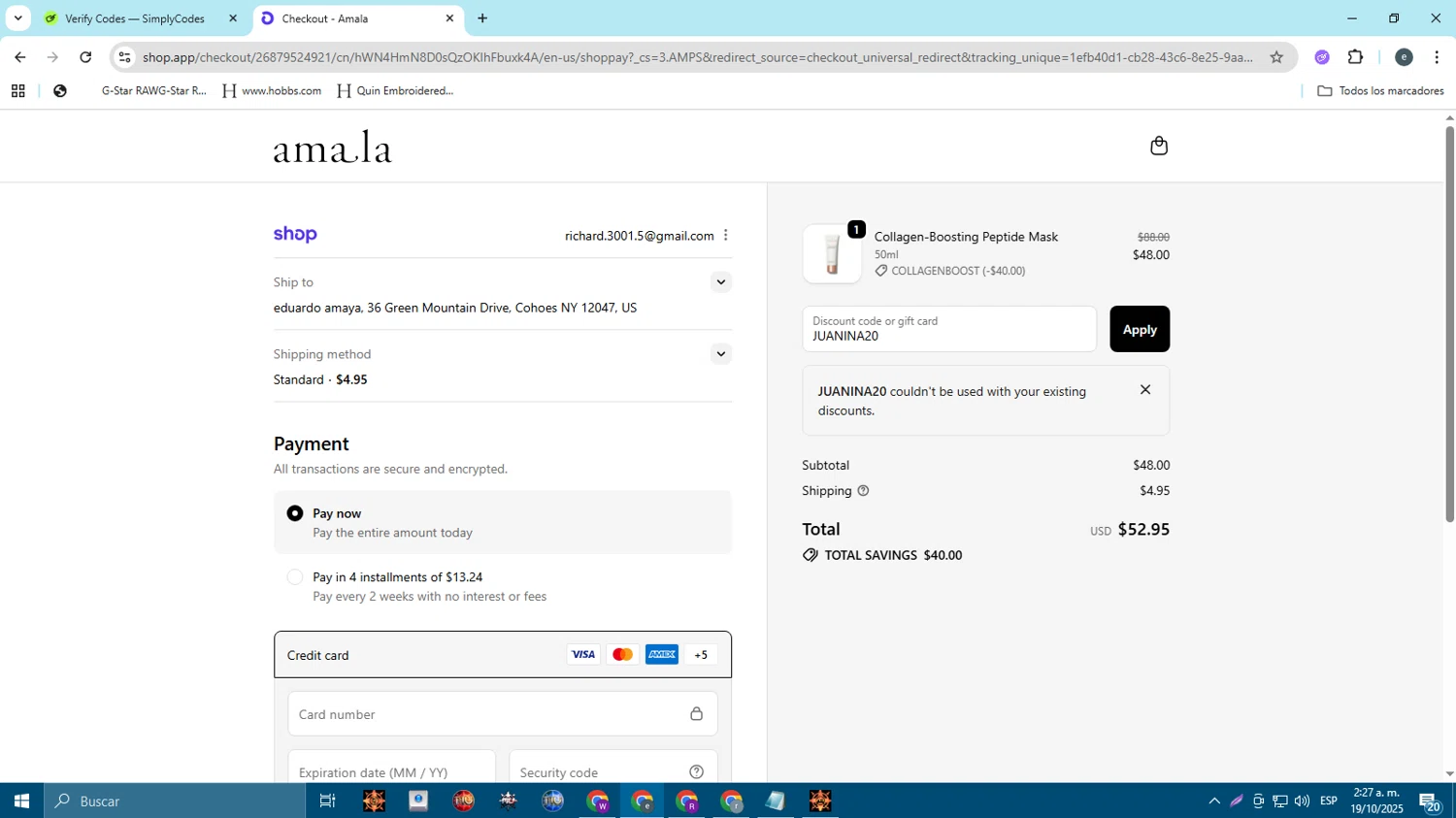Screen dimensions: 1456x818
Task: Go back to the previous page
Action: pyautogui.click(x=19, y=57)
